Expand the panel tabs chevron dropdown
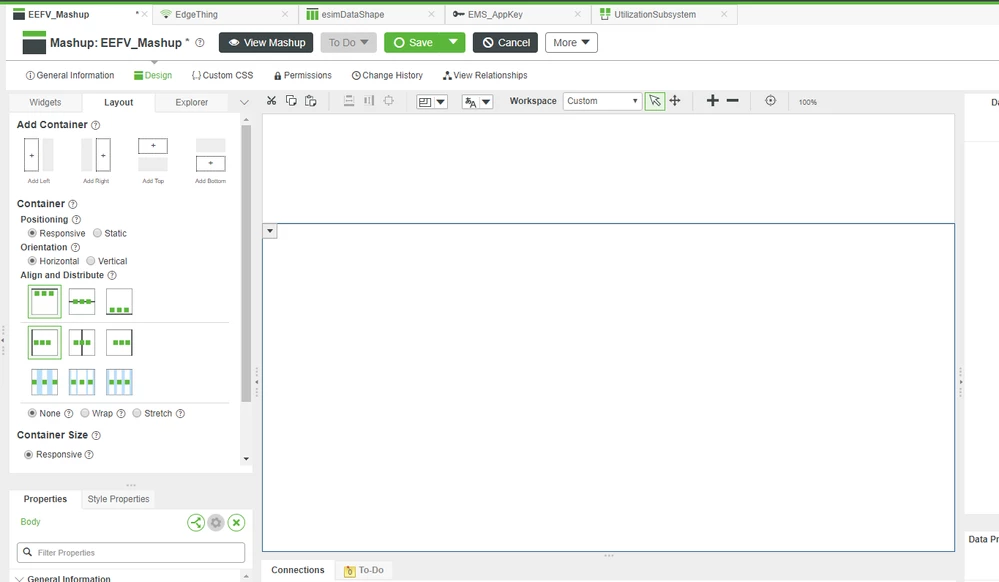This screenshot has width=999, height=582. tap(244, 102)
